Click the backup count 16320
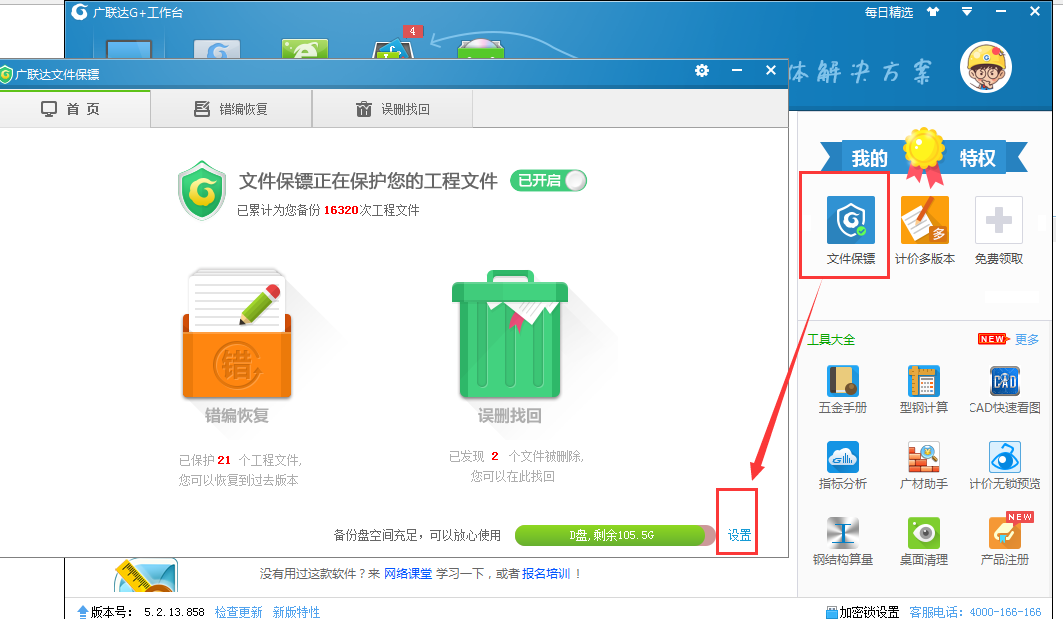This screenshot has height=619, width=1063. point(341,210)
